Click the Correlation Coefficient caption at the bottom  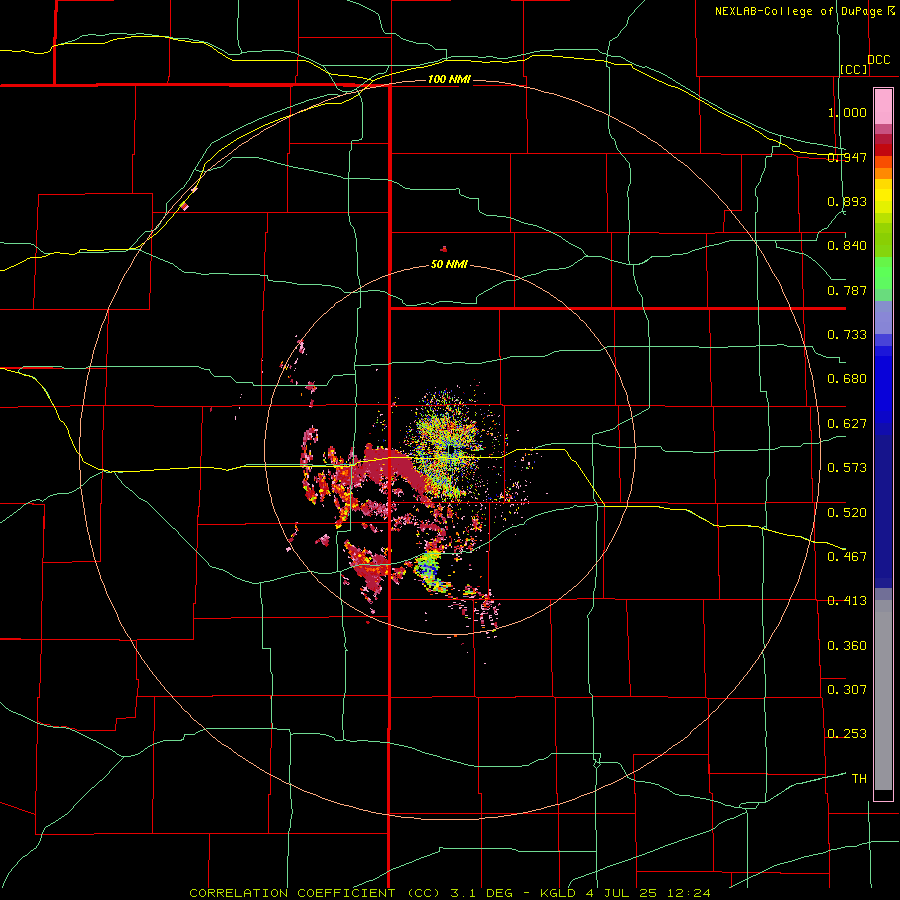(x=450, y=893)
